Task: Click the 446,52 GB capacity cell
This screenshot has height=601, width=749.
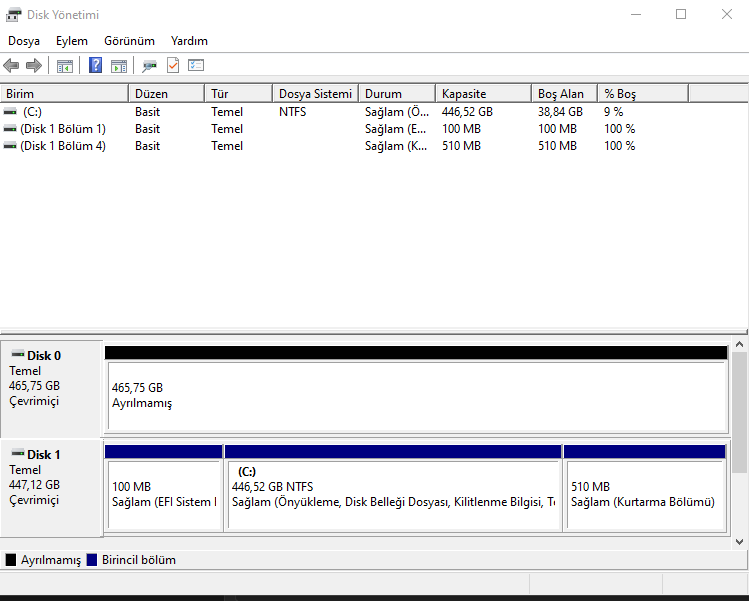Action: 467,112
